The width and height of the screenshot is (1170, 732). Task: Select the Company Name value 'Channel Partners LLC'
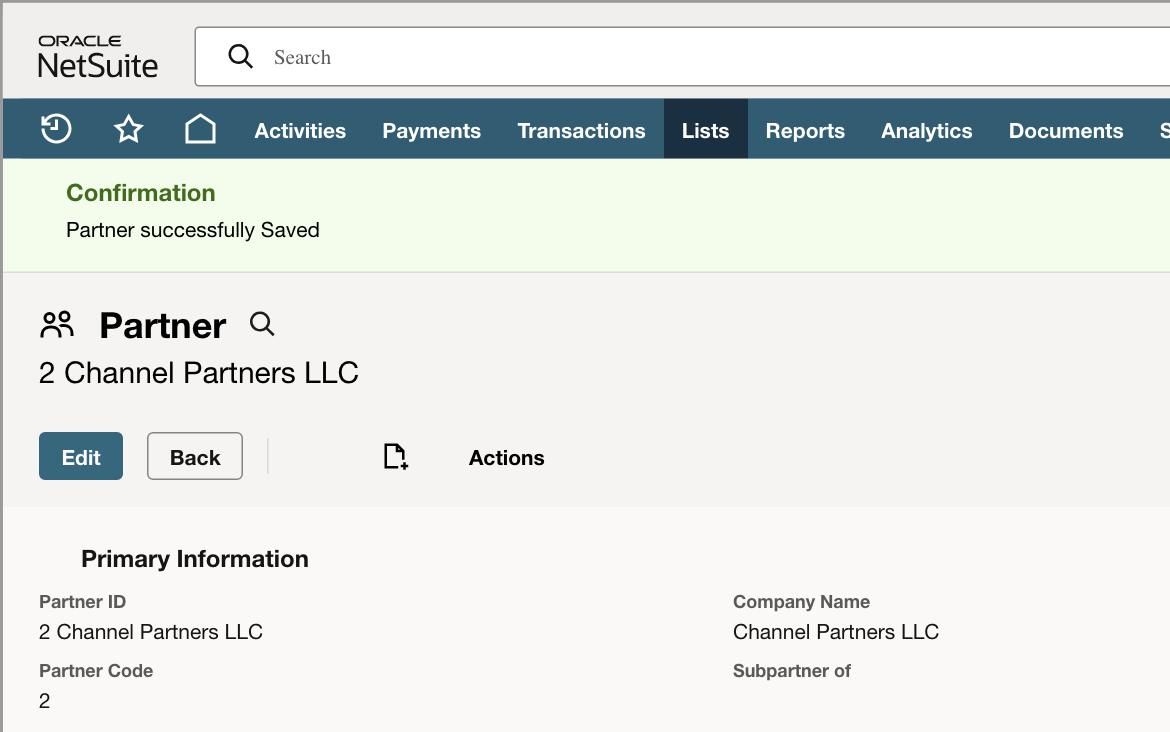pyautogui.click(x=836, y=632)
